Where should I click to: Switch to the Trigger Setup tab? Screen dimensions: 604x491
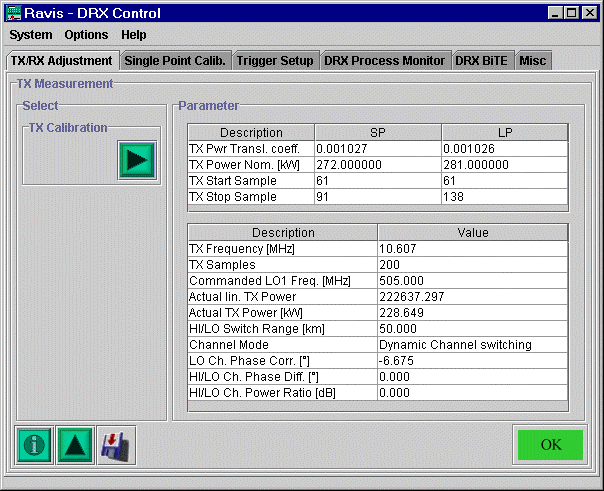click(x=275, y=61)
